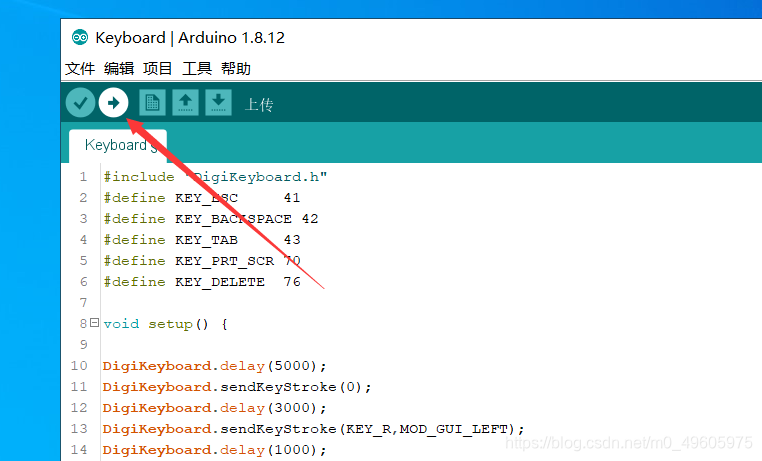762x461 pixels.
Task: Click the void setup() line
Action: coord(166,324)
